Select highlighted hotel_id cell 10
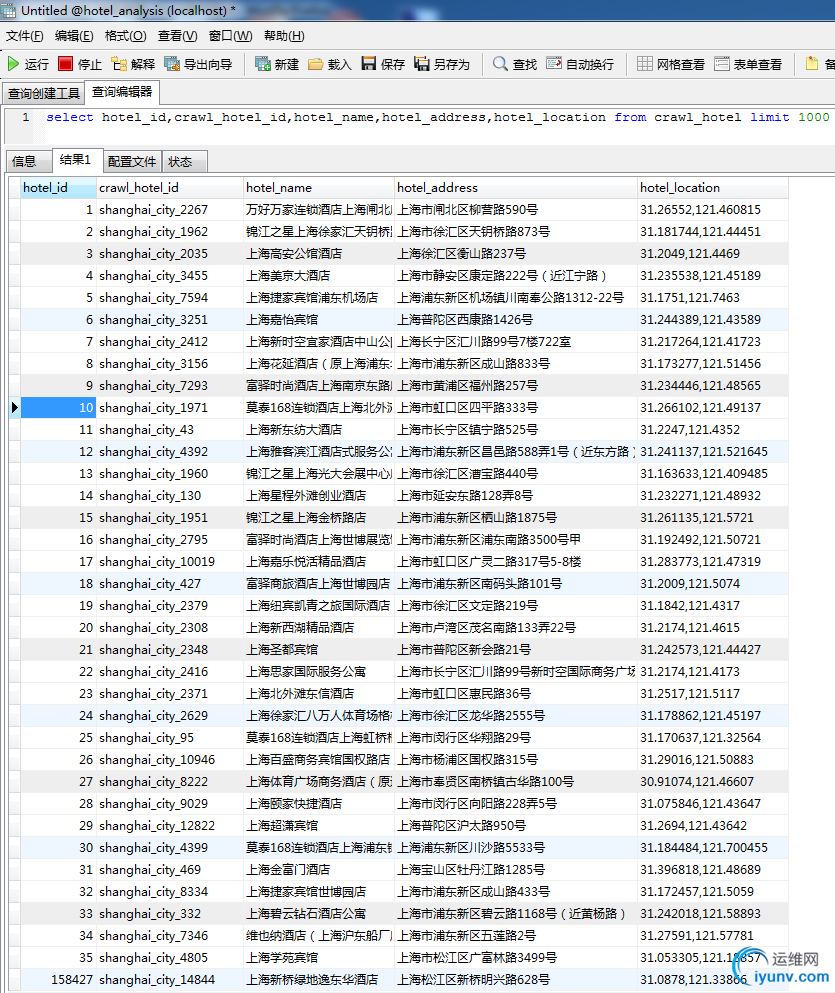This screenshot has height=993, width=835. point(58,408)
